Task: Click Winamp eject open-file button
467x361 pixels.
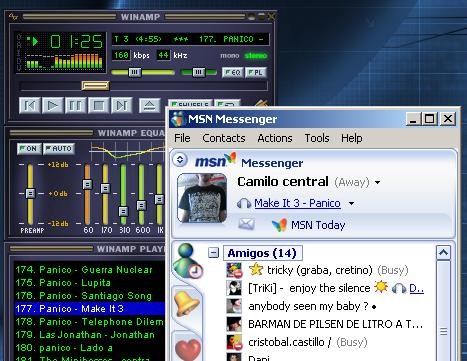Action: click(149, 106)
